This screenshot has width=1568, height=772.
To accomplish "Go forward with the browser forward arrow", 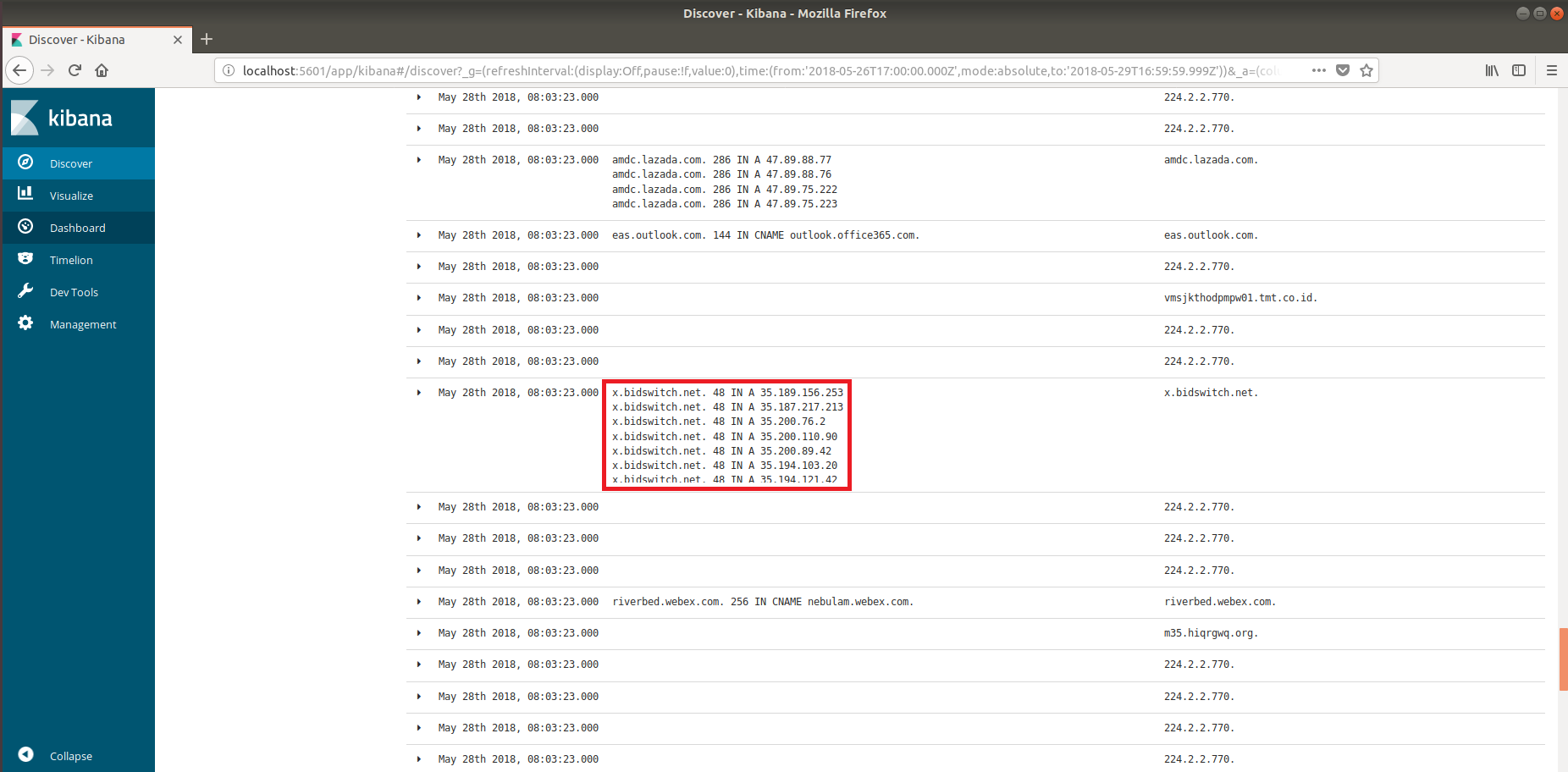I will 47,70.
